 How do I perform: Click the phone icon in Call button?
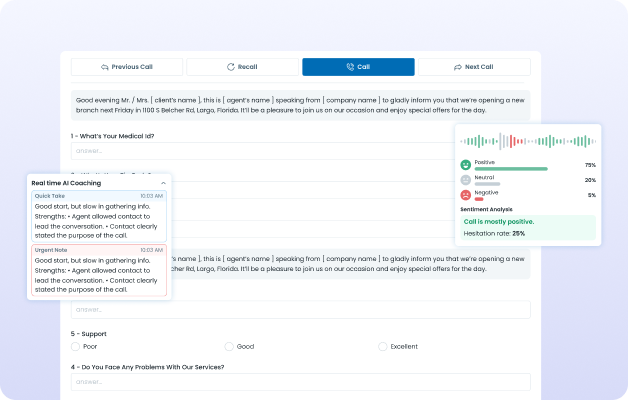[349, 67]
